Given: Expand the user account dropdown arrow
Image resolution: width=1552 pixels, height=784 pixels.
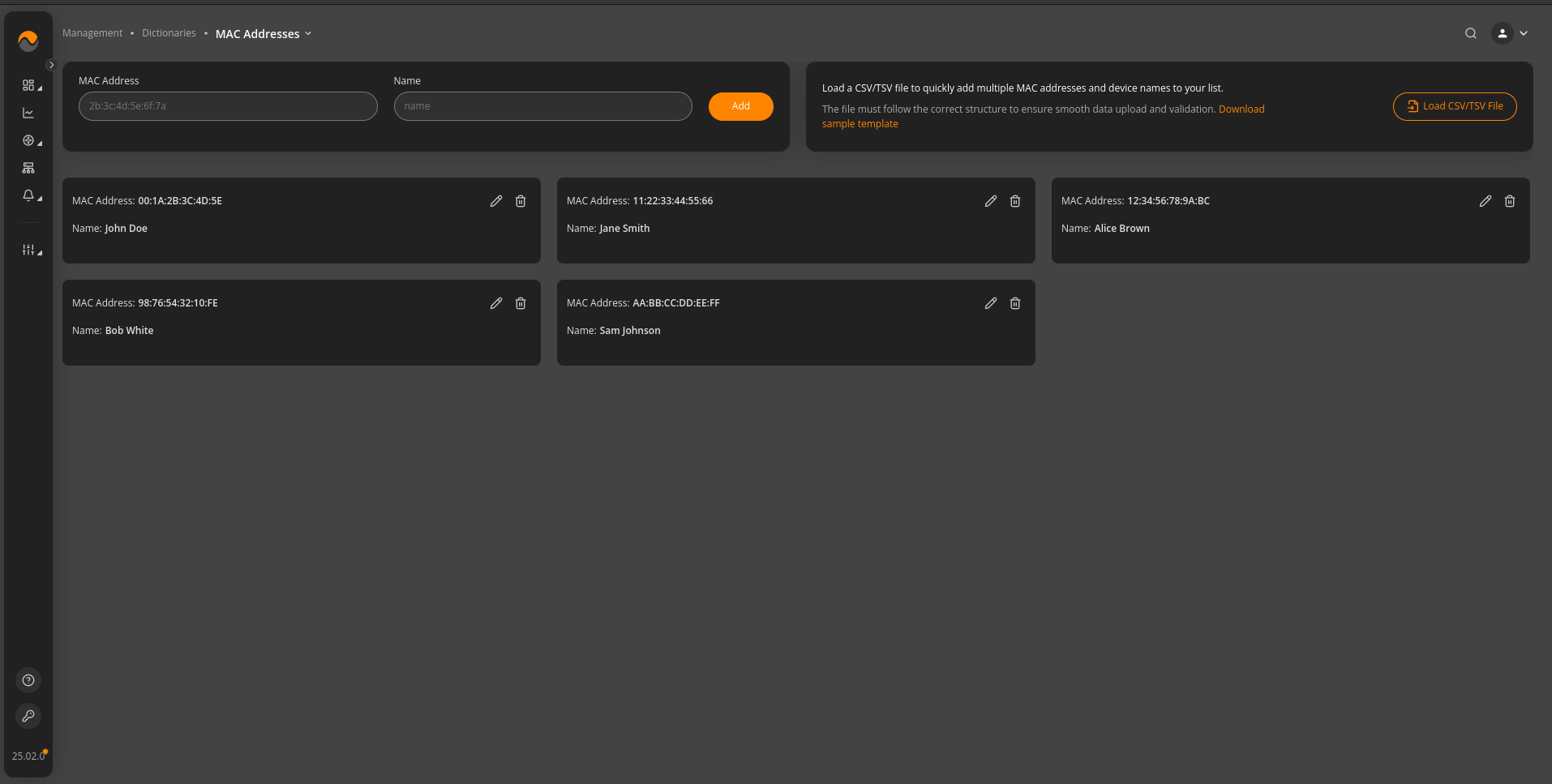Looking at the screenshot, I should coord(1524,33).
